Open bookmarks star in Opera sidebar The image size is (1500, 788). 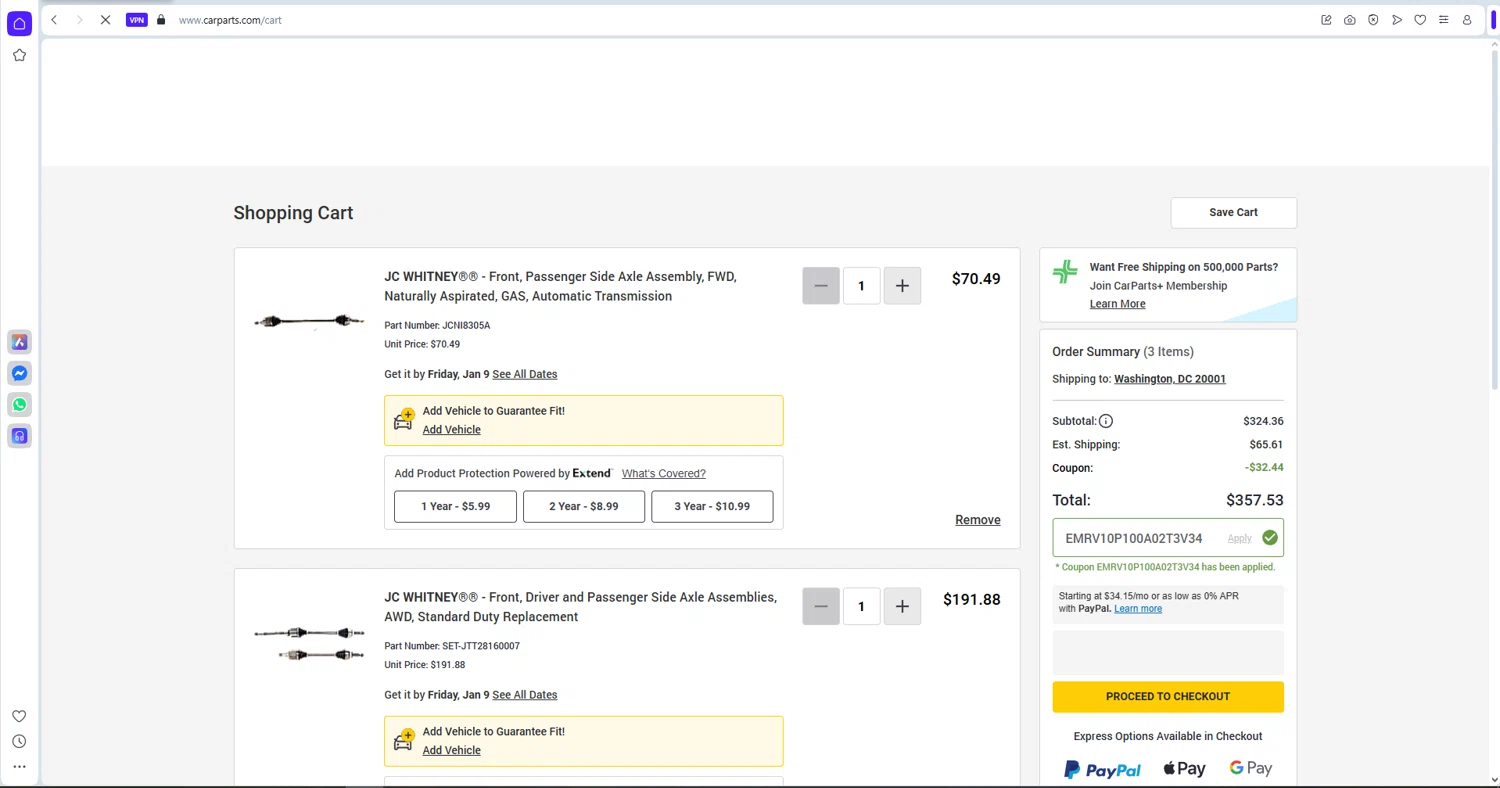(x=19, y=56)
